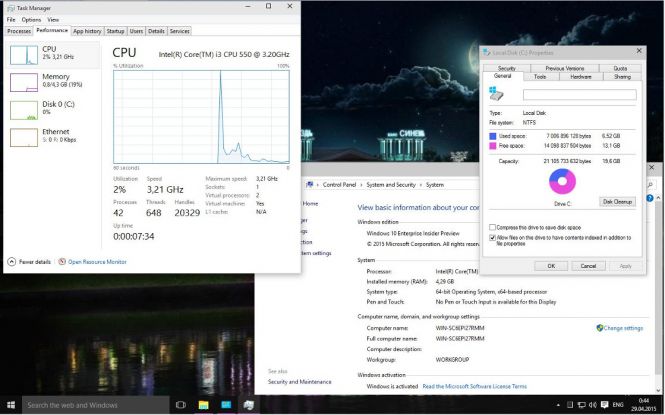
Task: Switch to the App history tab
Action: 87,31
